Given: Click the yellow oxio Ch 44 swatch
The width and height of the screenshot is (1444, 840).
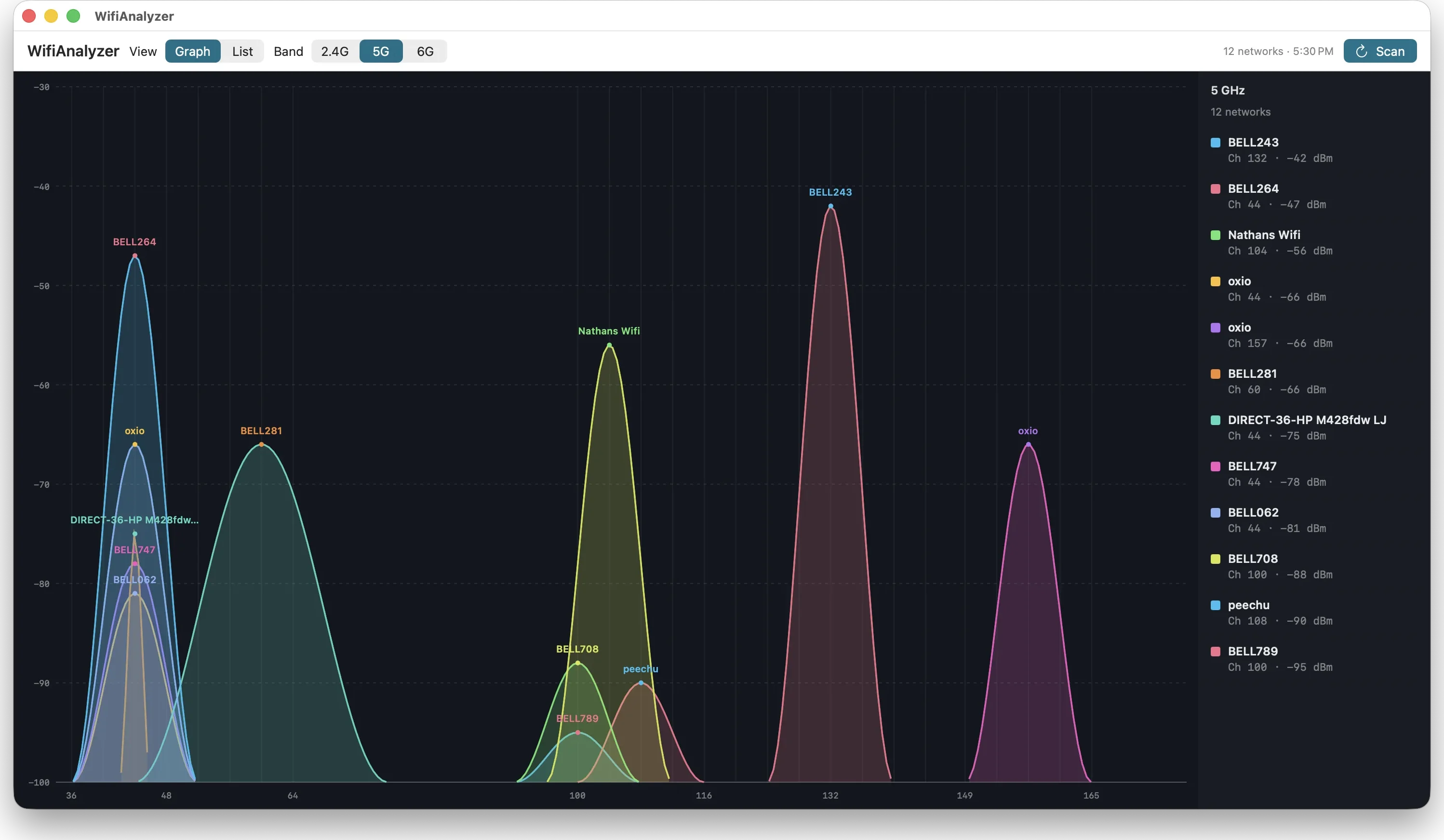Looking at the screenshot, I should (x=1215, y=281).
